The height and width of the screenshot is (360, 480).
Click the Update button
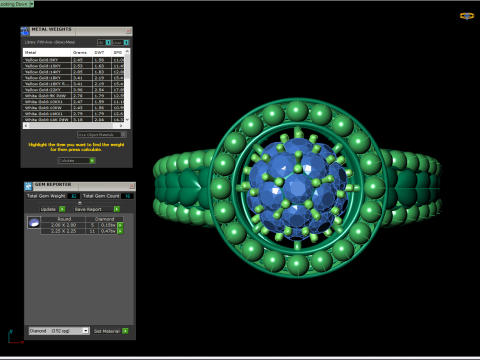point(49,209)
